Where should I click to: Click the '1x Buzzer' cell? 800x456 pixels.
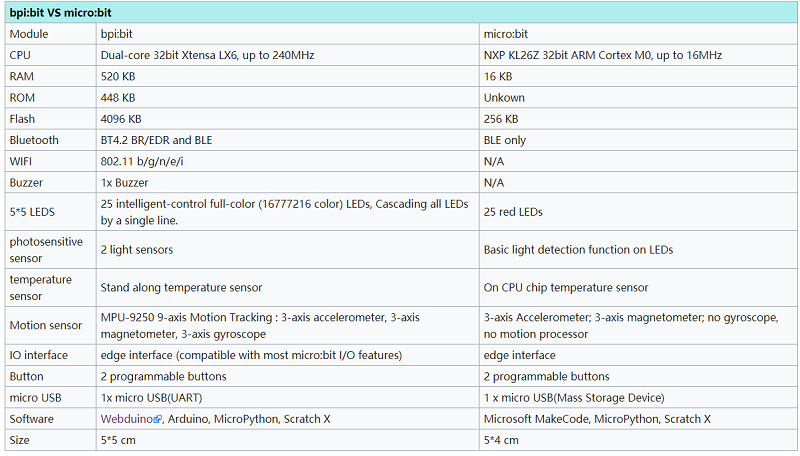(288, 183)
